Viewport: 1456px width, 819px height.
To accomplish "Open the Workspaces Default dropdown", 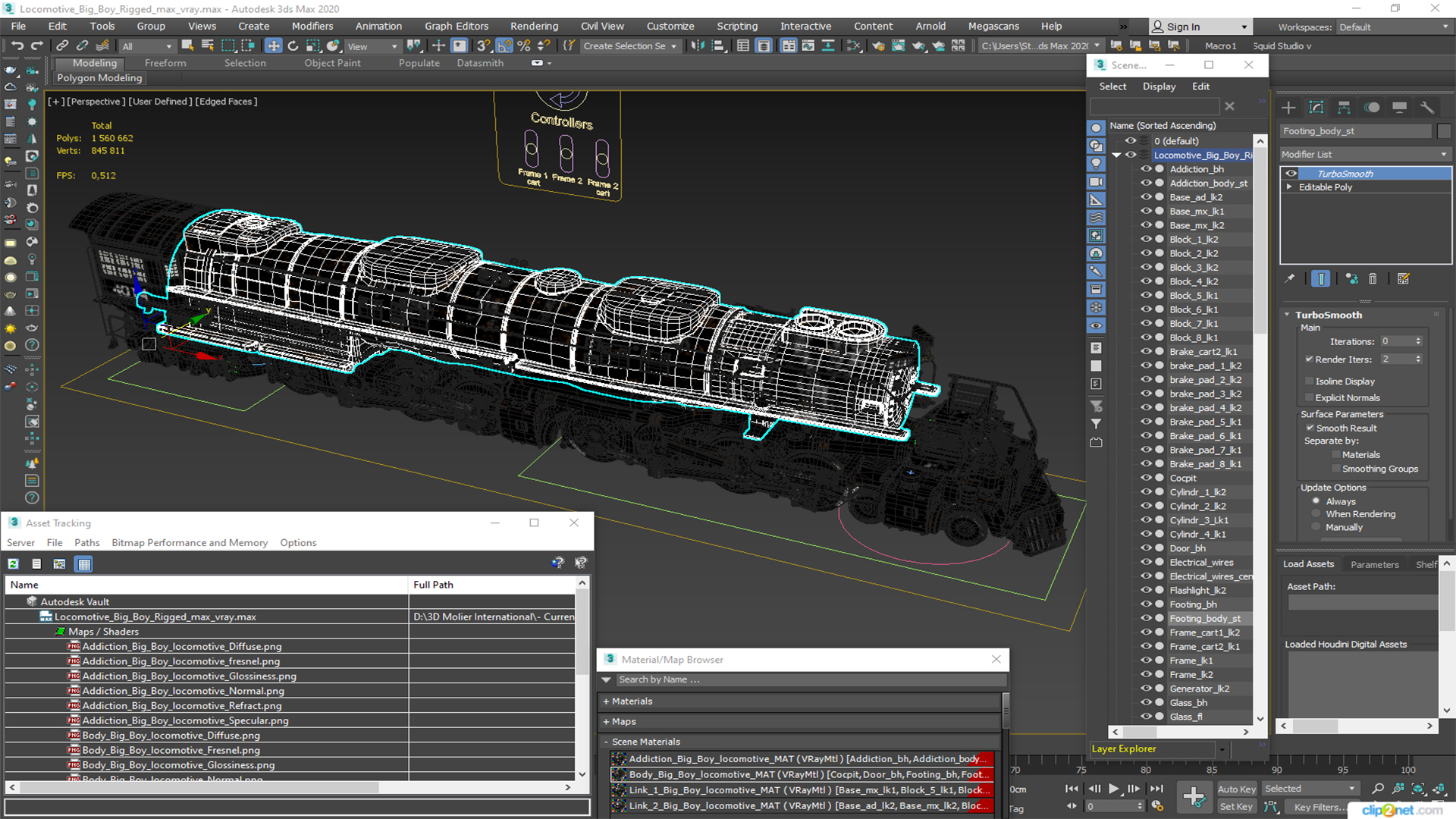I will coord(1394,27).
